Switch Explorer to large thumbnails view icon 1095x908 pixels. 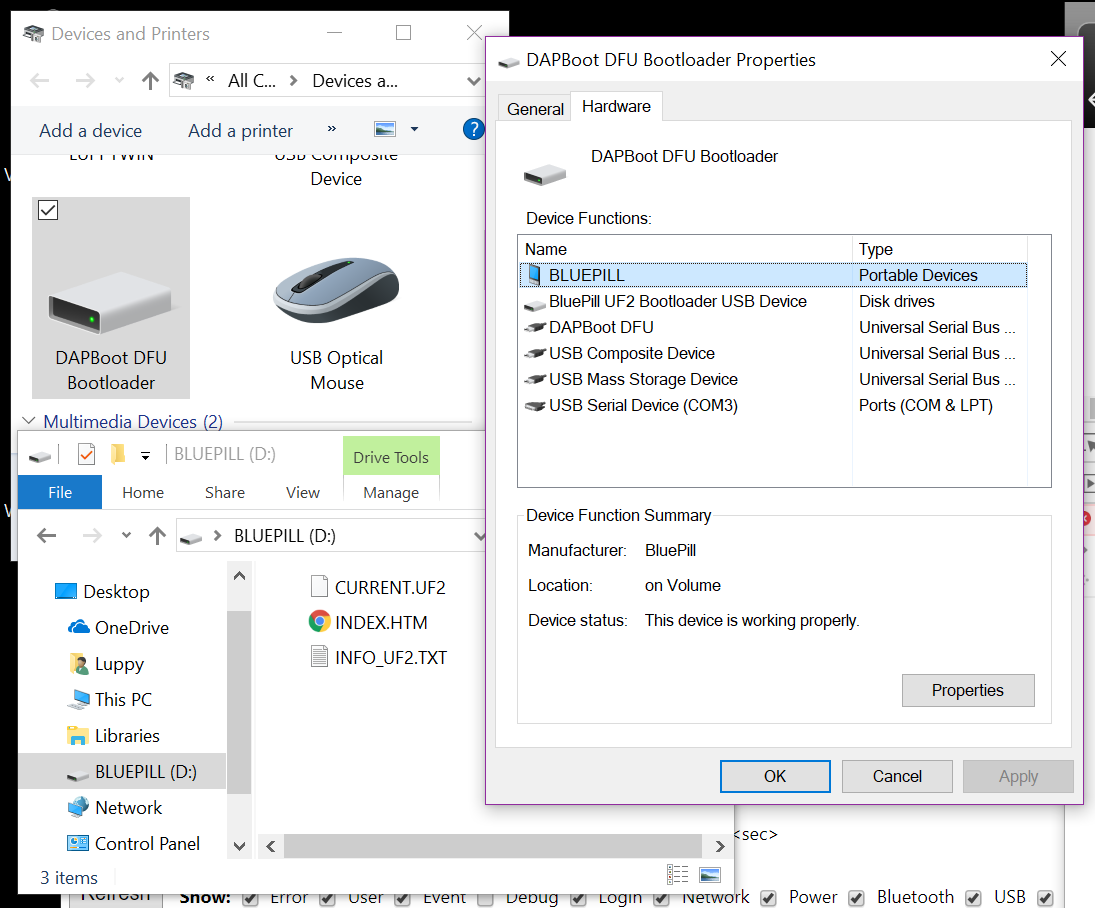pos(710,874)
